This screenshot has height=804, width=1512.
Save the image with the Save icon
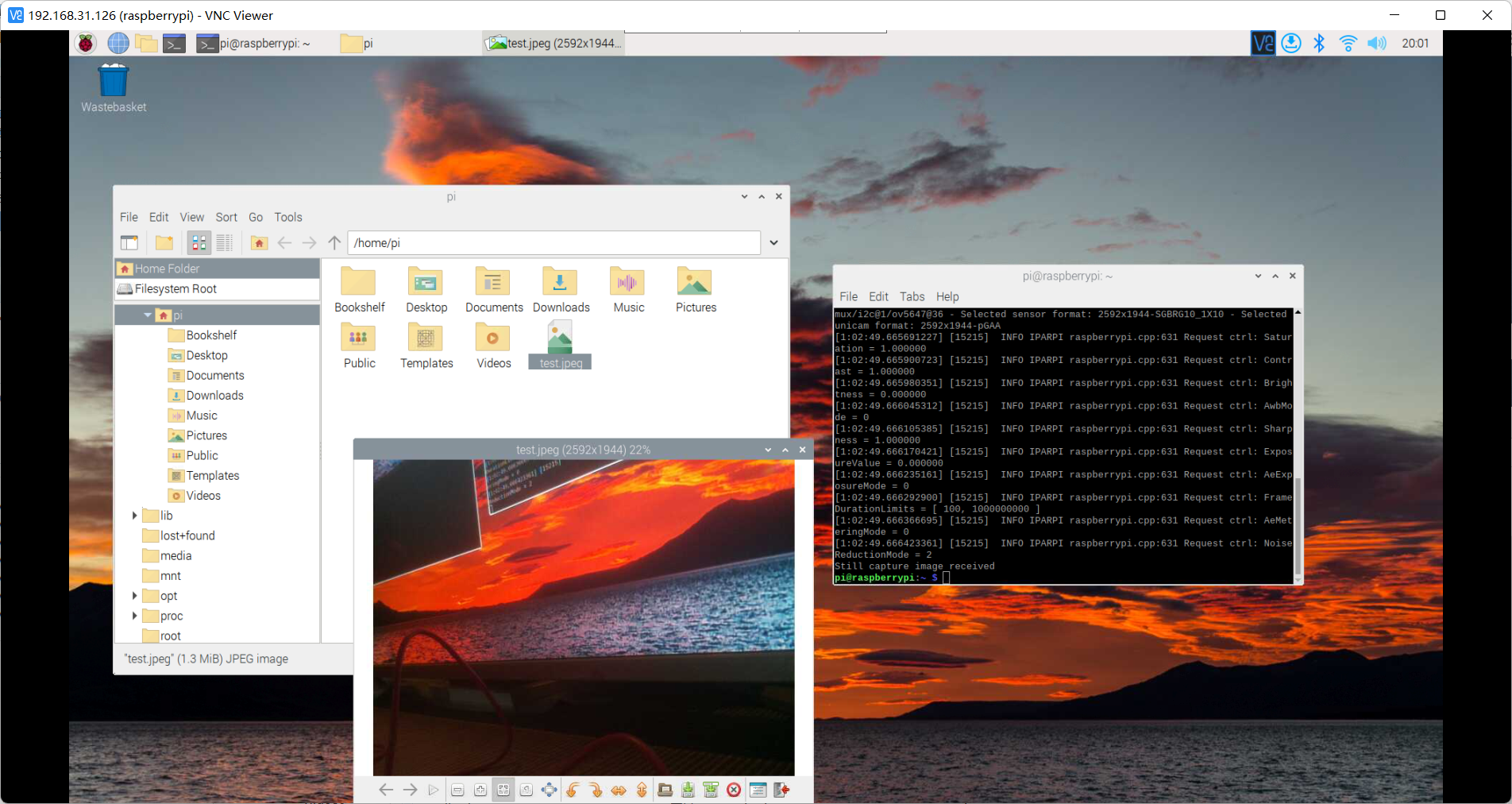(x=688, y=790)
